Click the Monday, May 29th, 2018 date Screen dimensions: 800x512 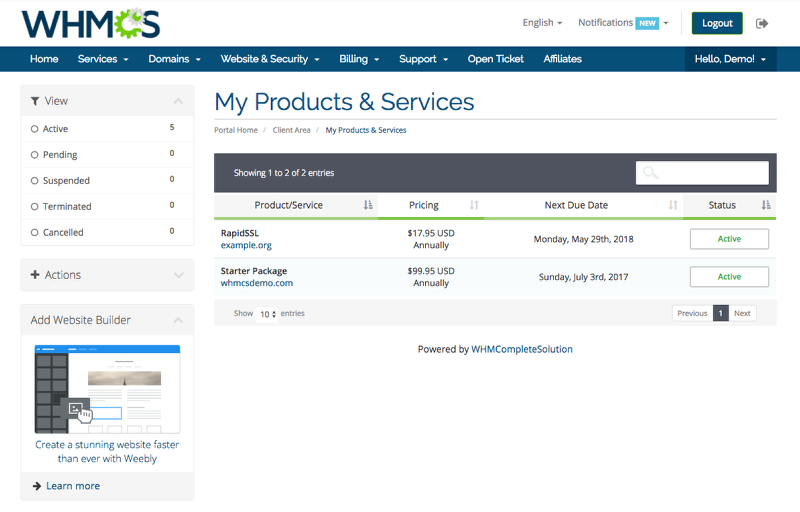(583, 239)
